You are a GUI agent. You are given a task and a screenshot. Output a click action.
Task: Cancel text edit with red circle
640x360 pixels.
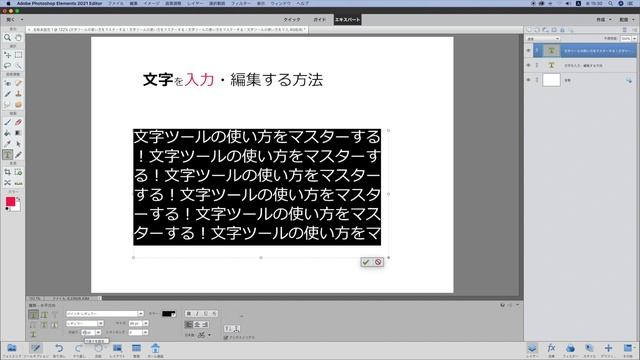(378, 262)
